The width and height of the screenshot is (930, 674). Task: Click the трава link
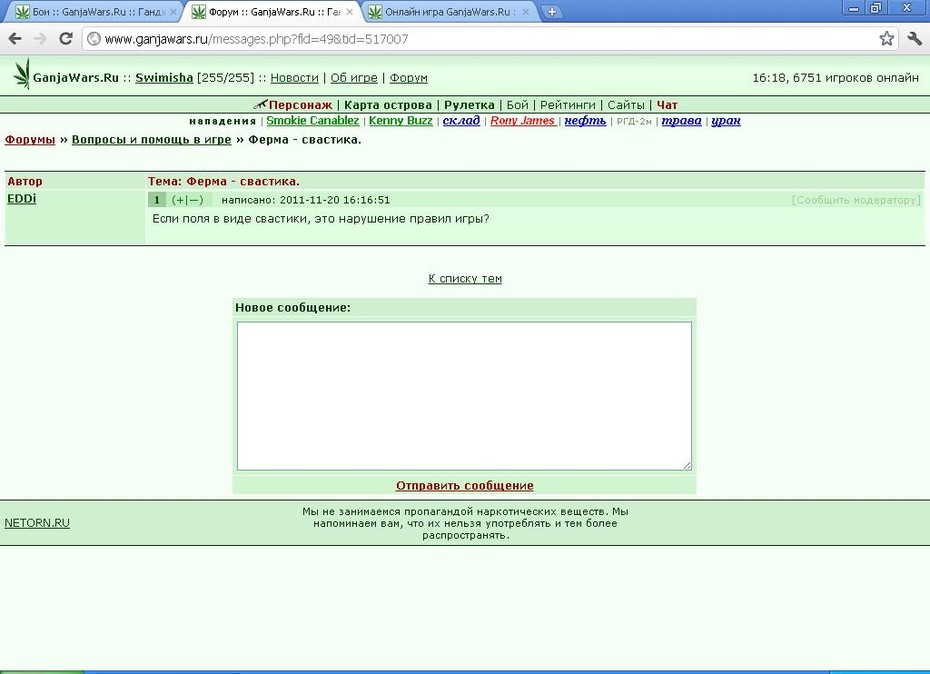point(681,120)
